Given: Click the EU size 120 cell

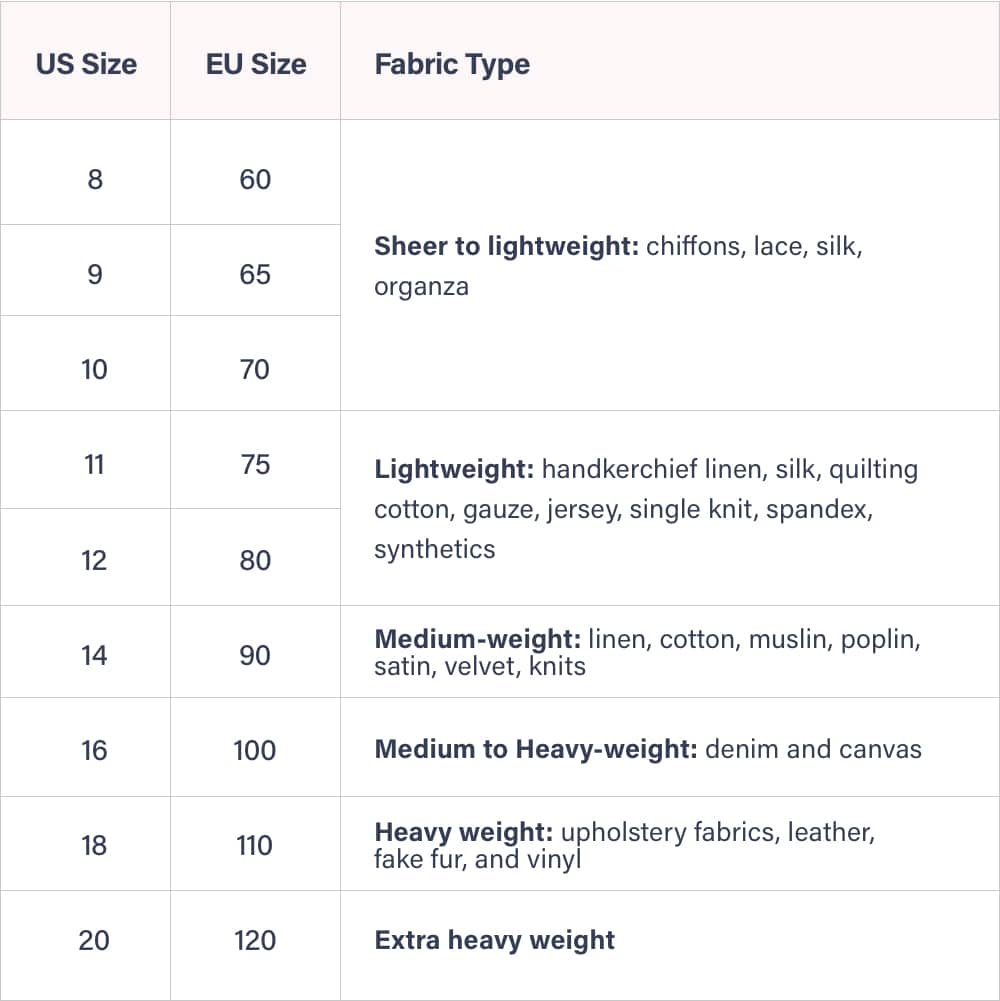Looking at the screenshot, I should tap(255, 940).
